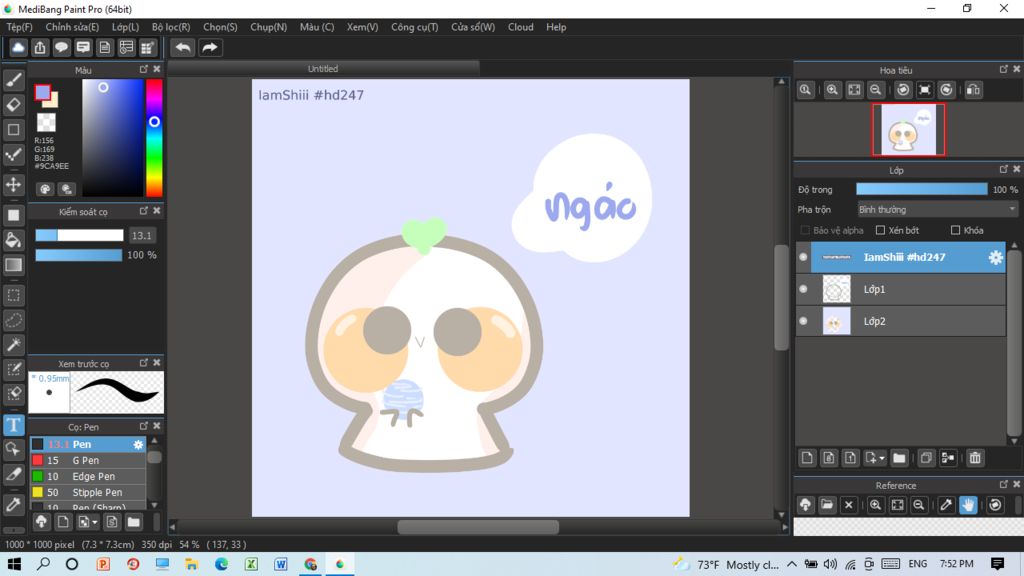The image size is (1024, 576).
Task: Open settings gear of IamShiii #hd247 layer
Action: (995, 257)
